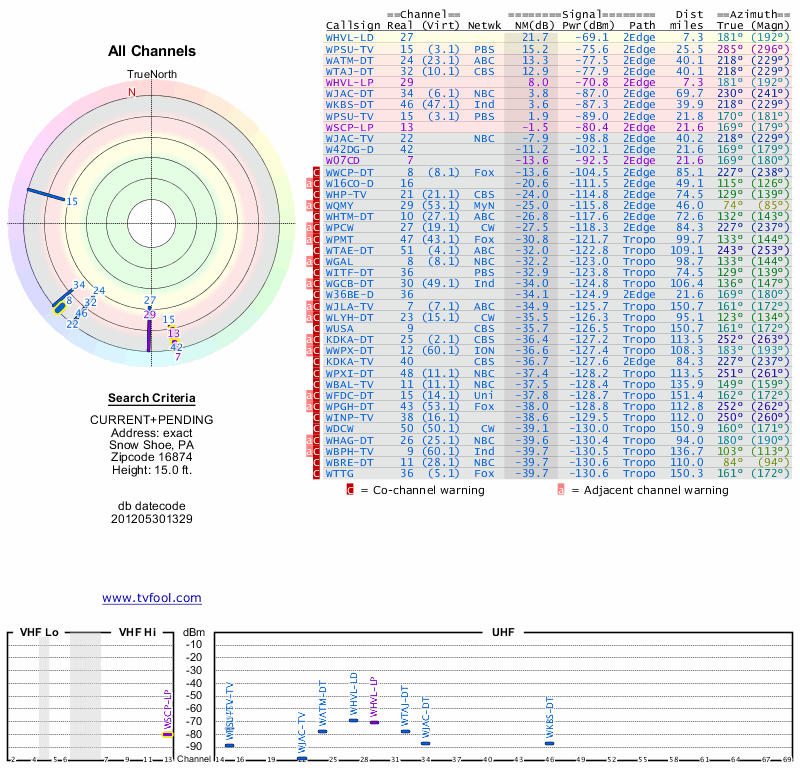Click the WHVL-LD bar in the UHF spectrum
Image resolution: width=800 pixels, height=768 pixels.
click(353, 720)
